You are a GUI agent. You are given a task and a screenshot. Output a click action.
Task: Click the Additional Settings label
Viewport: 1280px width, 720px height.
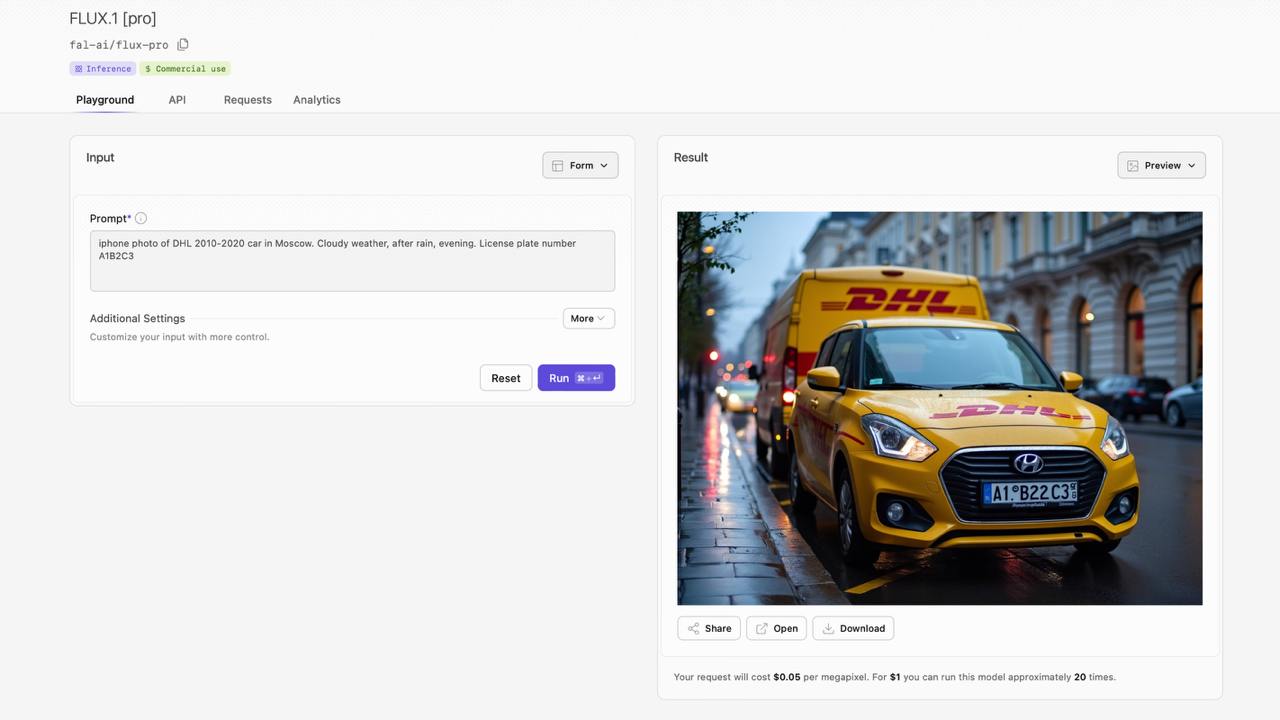pyautogui.click(x=137, y=318)
